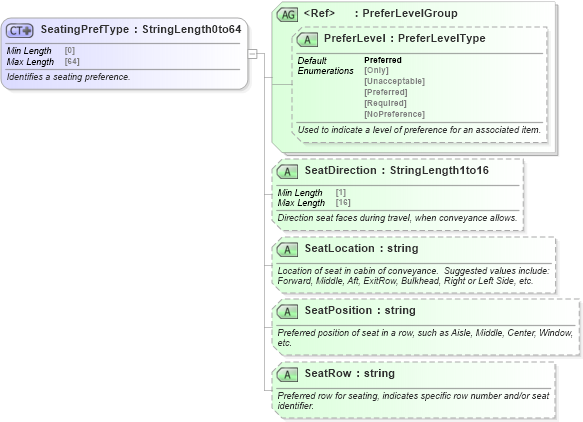Click the description 'Direction seat faces during travel'

[397, 218]
